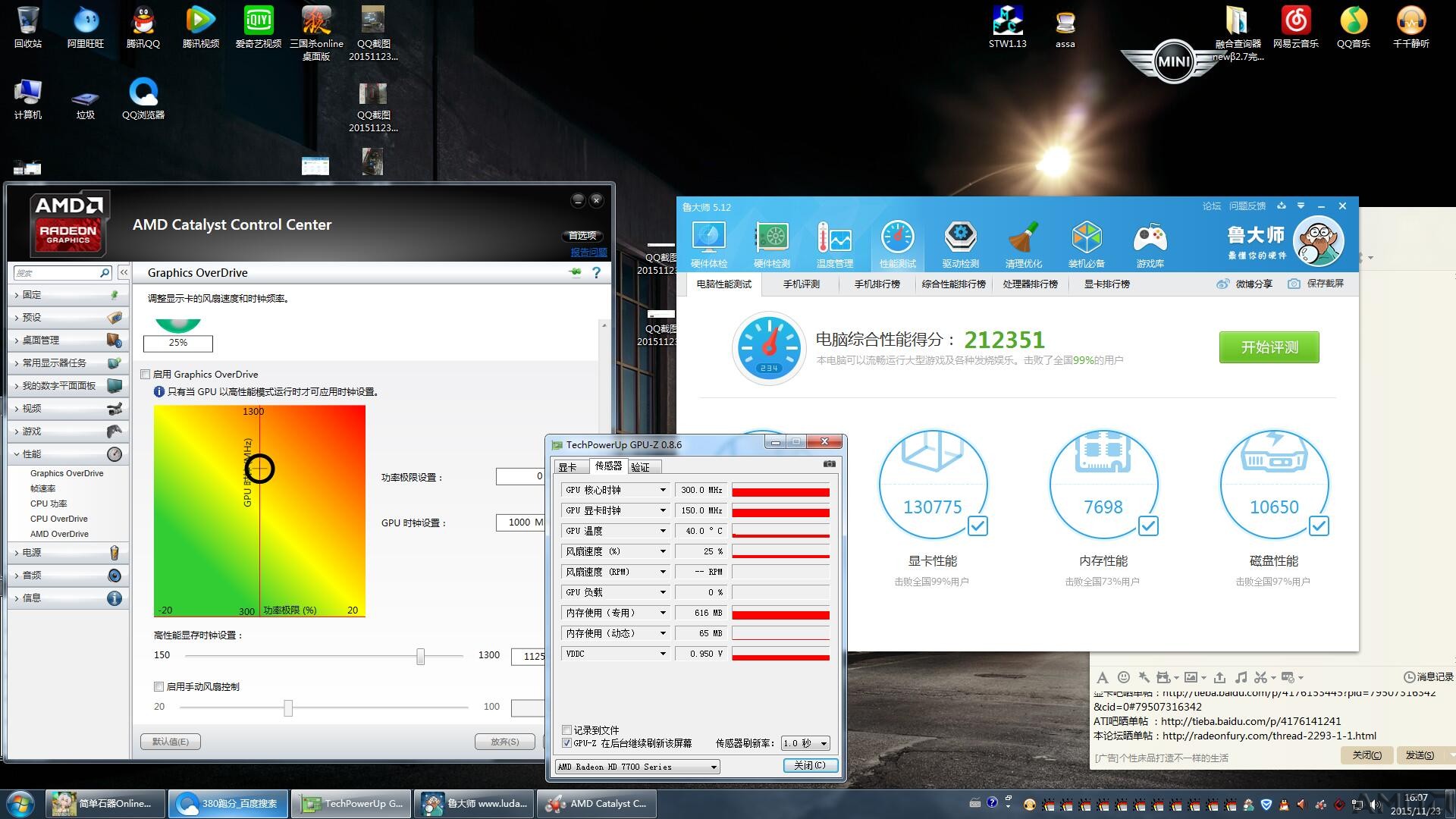Enable the 启用 Graphics OverDrive checkbox

pos(146,374)
